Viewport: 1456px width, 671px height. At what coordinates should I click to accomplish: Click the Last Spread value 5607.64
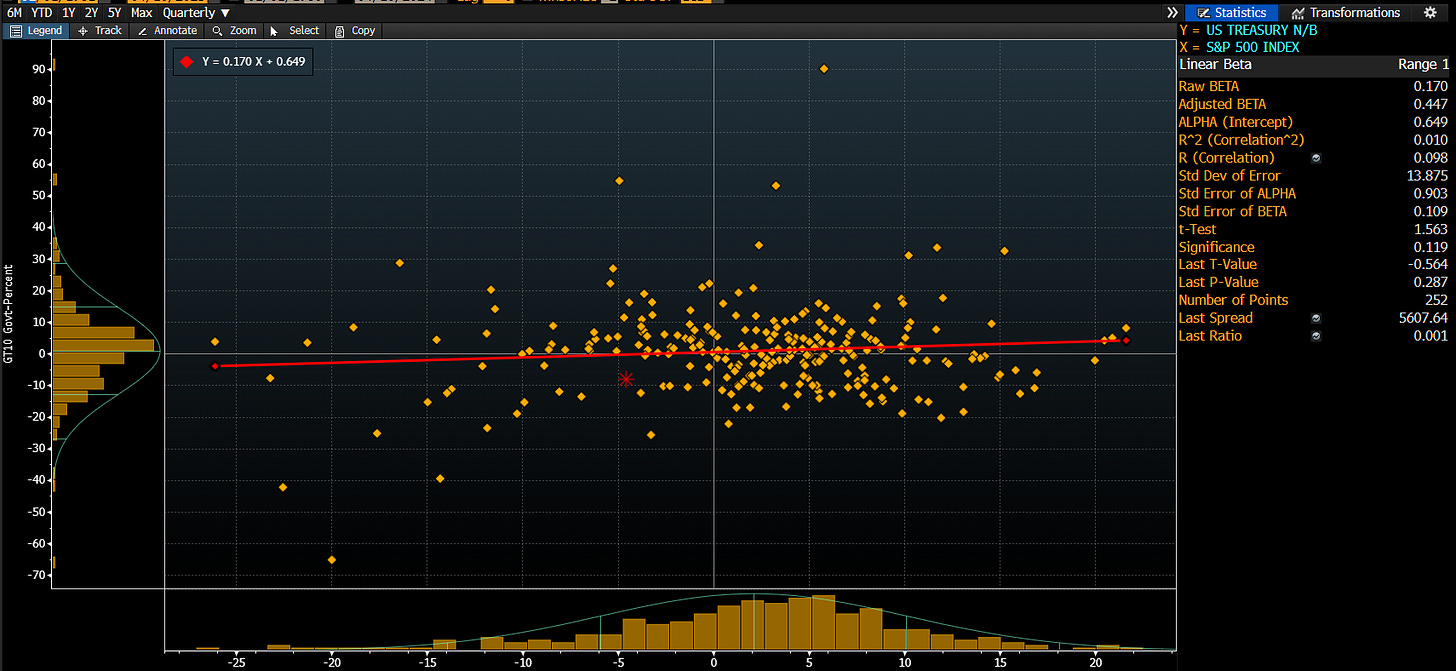click(1424, 318)
